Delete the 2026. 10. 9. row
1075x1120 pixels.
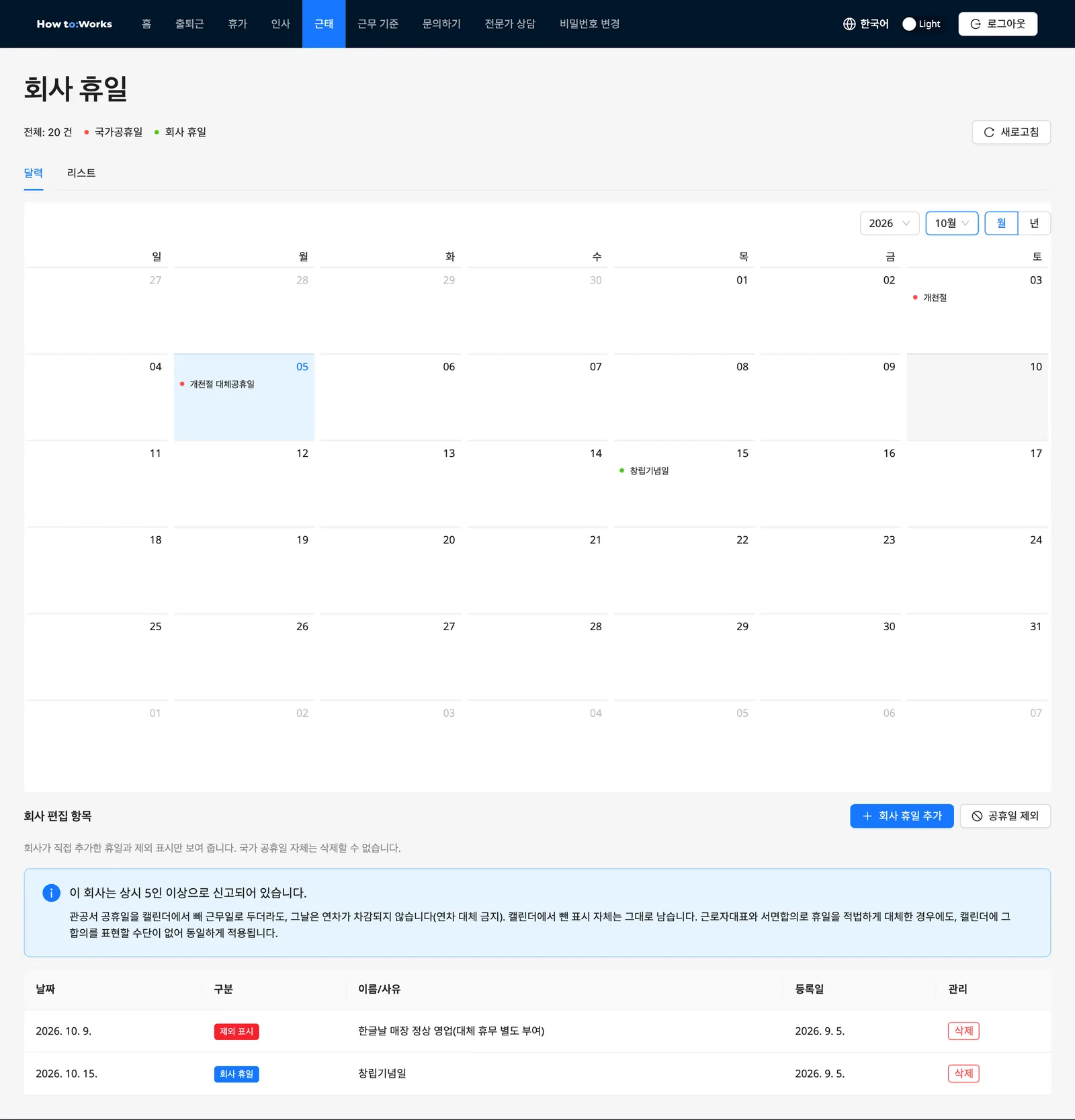(963, 1031)
